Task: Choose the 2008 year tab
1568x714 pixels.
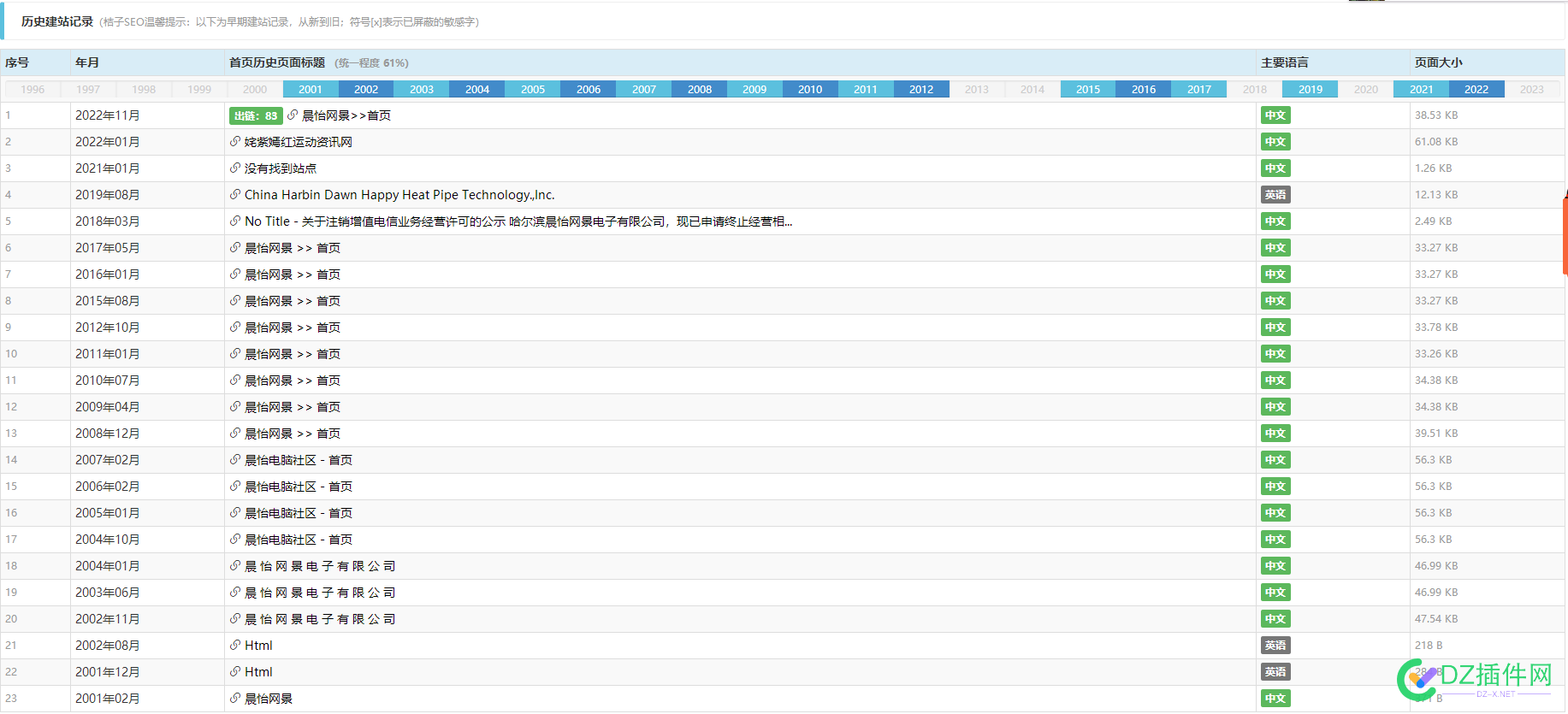Action: tap(700, 89)
